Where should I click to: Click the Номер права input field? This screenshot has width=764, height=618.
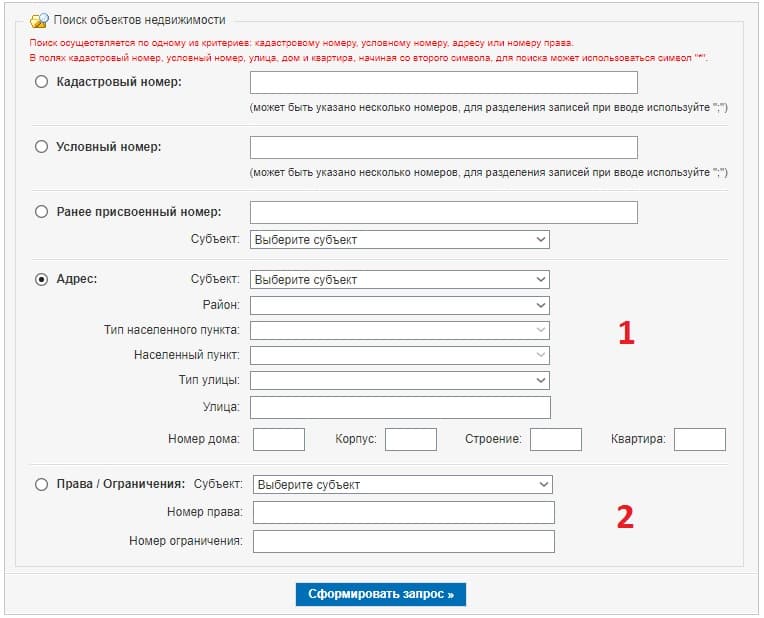click(403, 513)
